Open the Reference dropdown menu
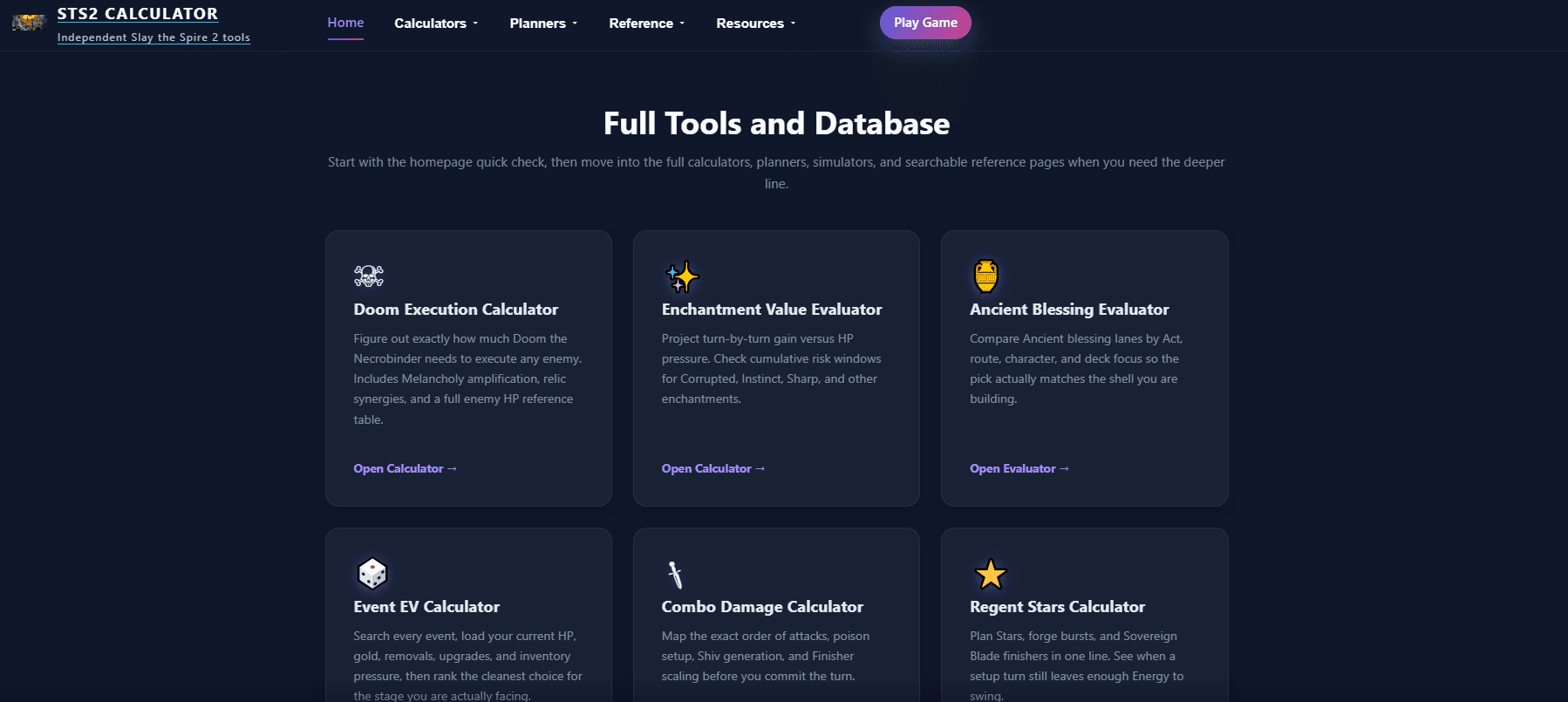This screenshot has width=1568, height=702. pos(646,24)
